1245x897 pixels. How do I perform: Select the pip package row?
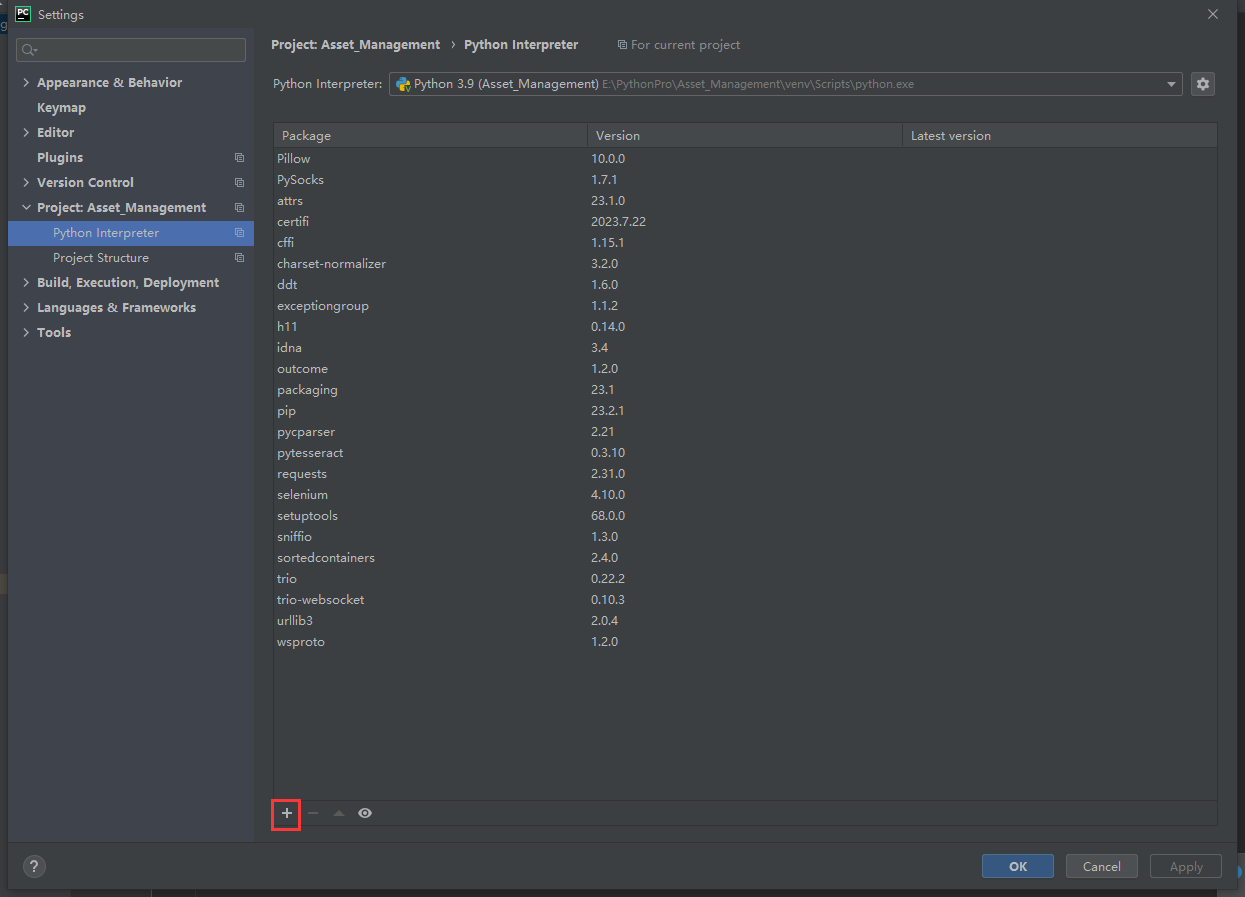[745, 411]
